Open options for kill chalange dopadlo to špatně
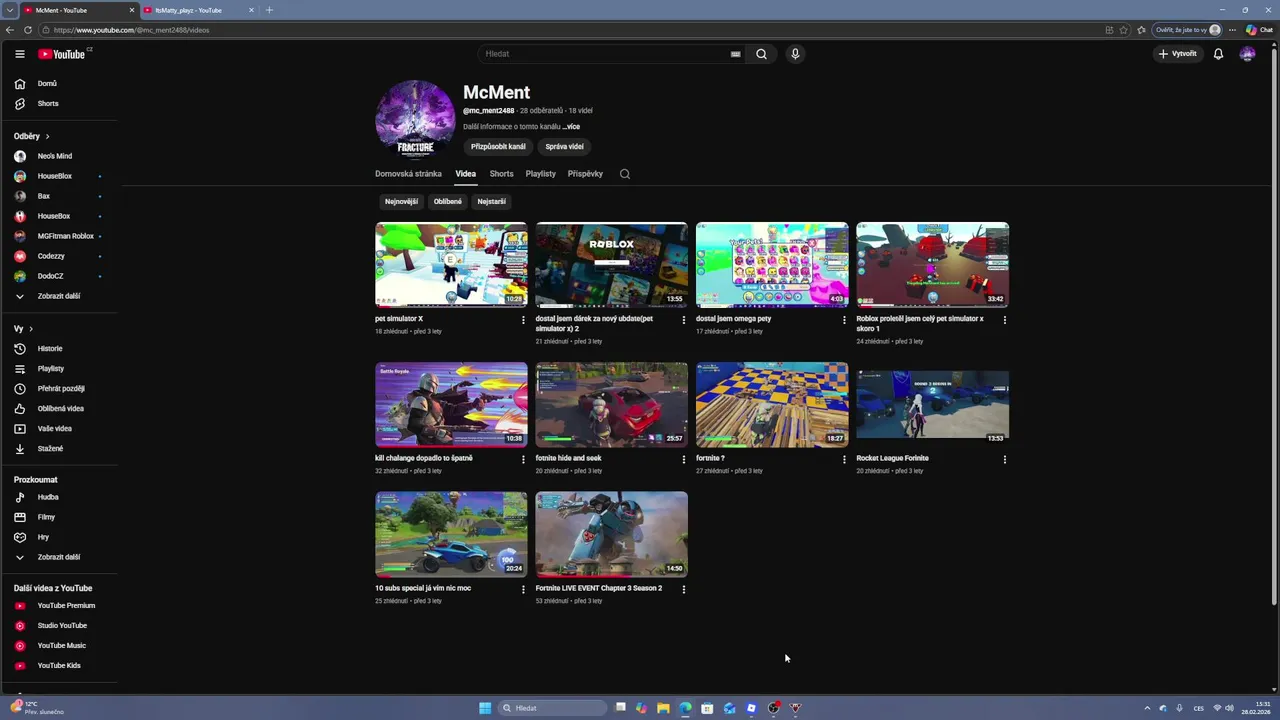Screen dimensions: 1280x720 coord(523,460)
